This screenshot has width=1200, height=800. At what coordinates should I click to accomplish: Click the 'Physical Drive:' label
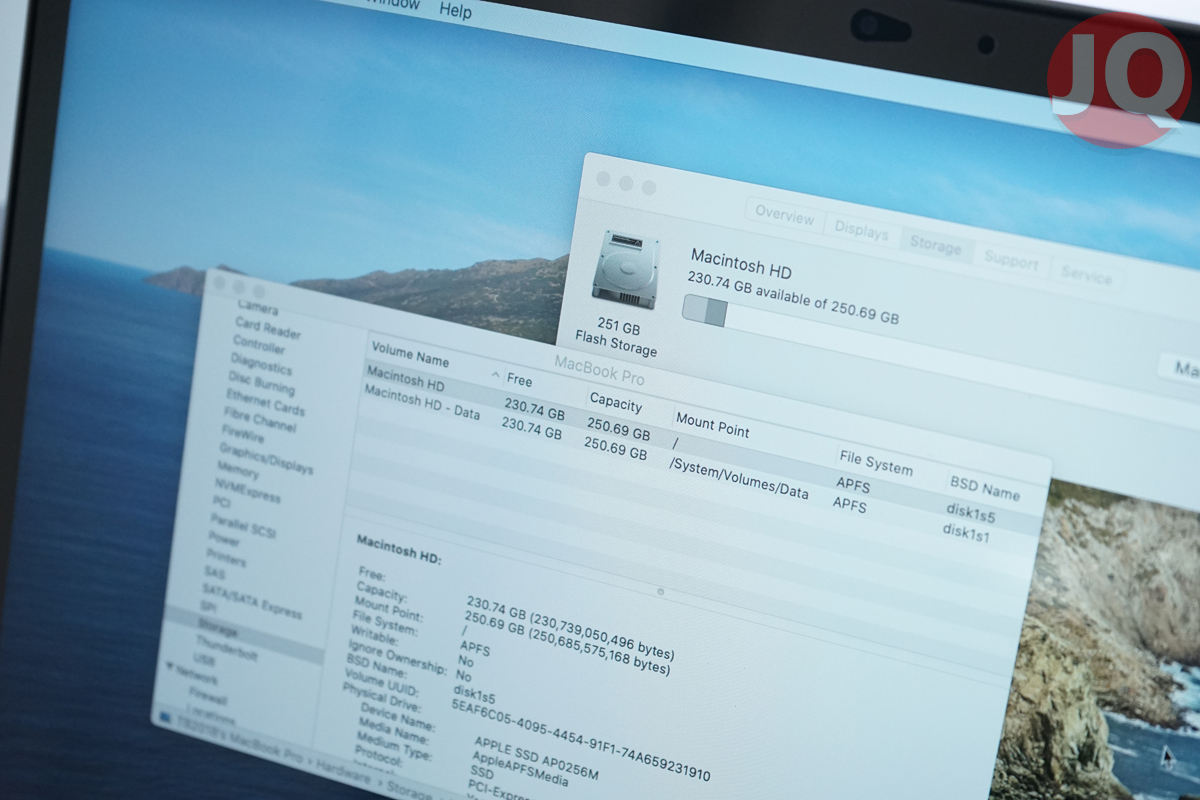(x=382, y=699)
